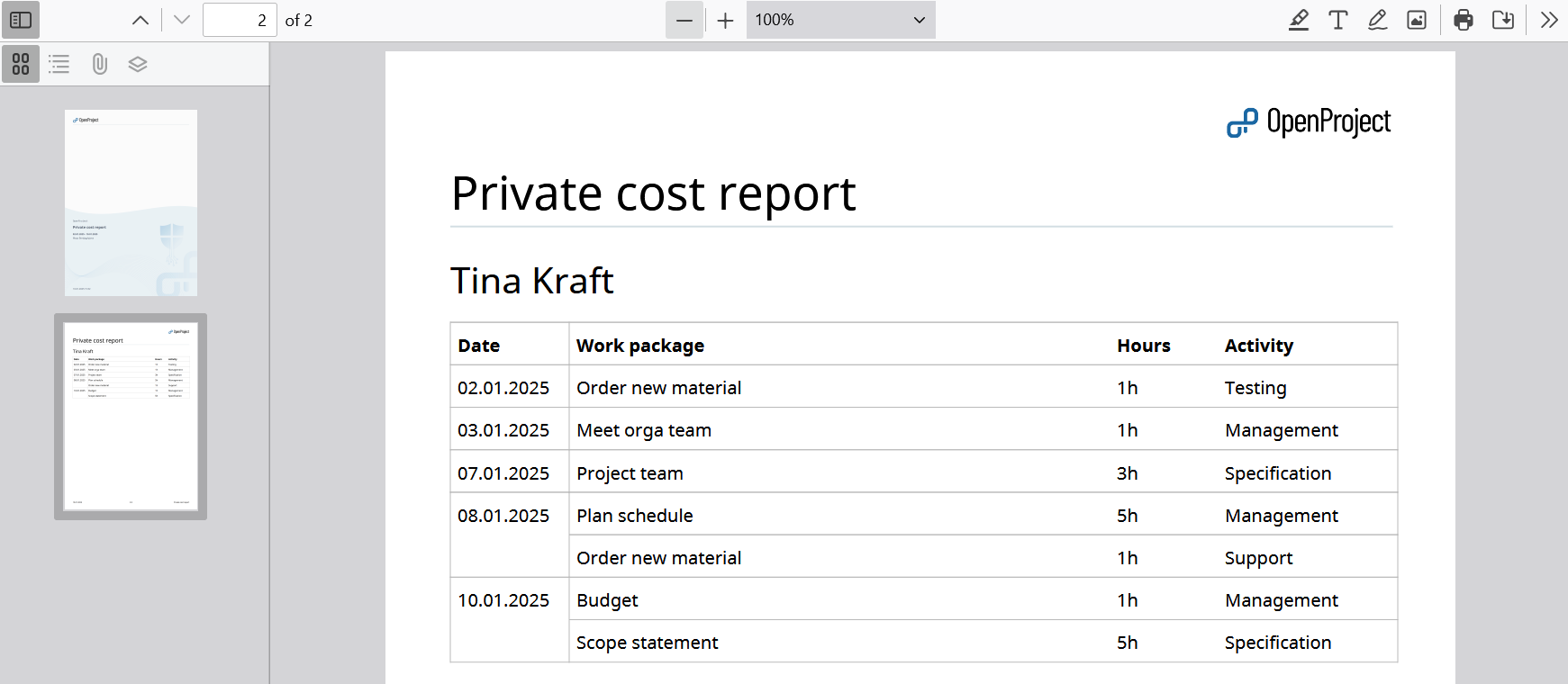Image resolution: width=1568 pixels, height=684 pixels.
Task: Show document outline in sidebar
Action: click(59, 64)
